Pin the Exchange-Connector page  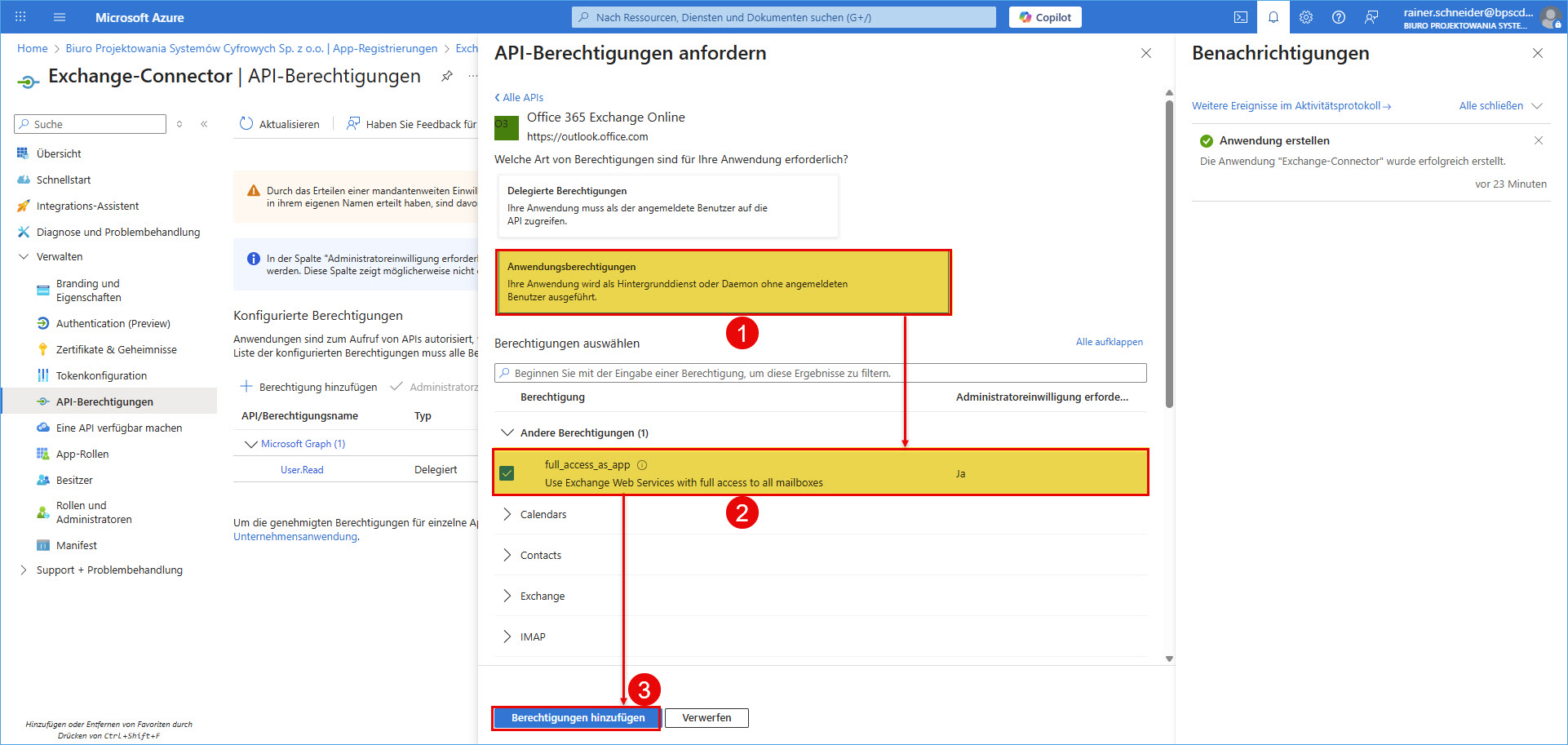[x=447, y=76]
